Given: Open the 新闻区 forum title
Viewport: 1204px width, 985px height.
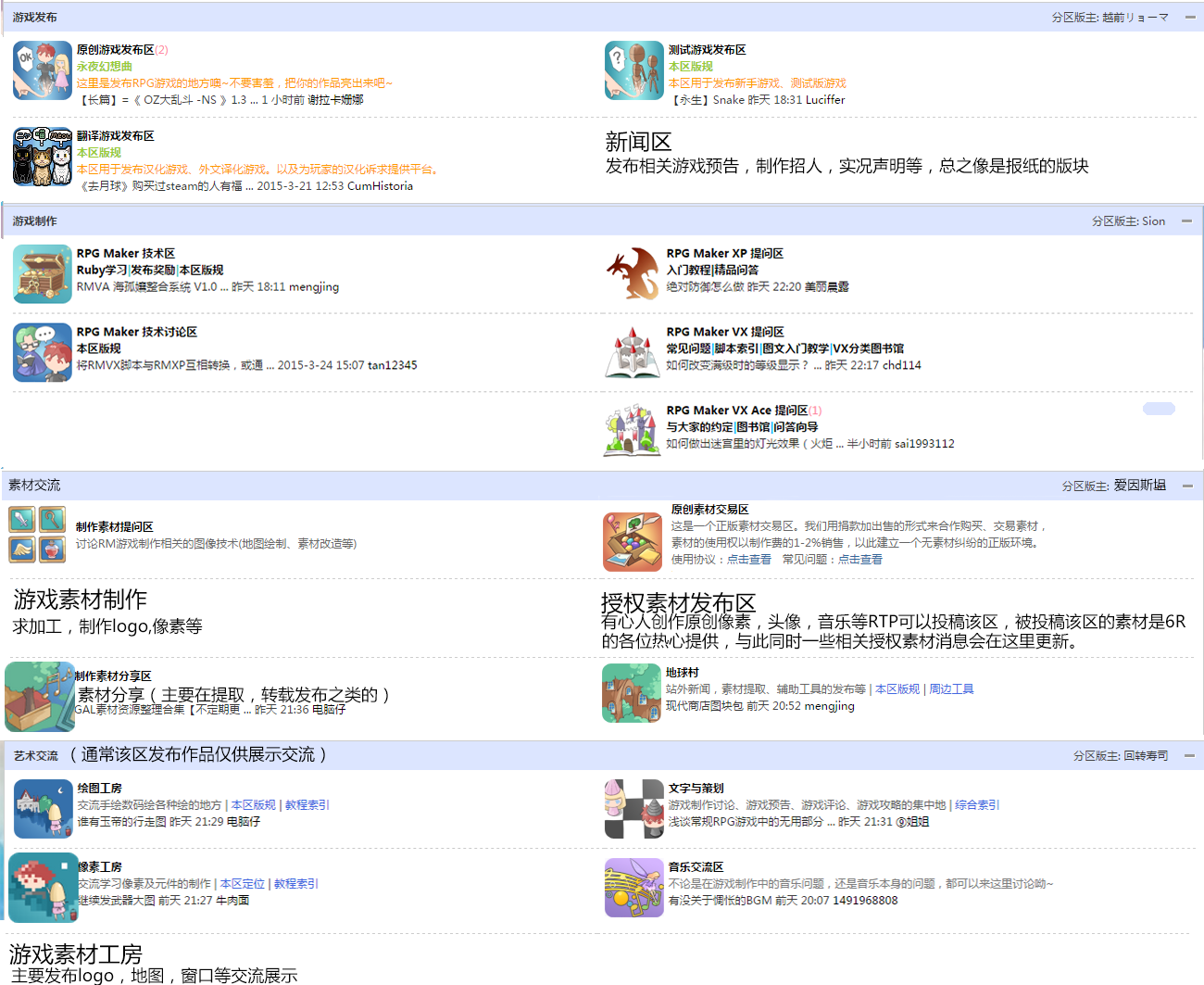Looking at the screenshot, I should pyautogui.click(x=638, y=142).
